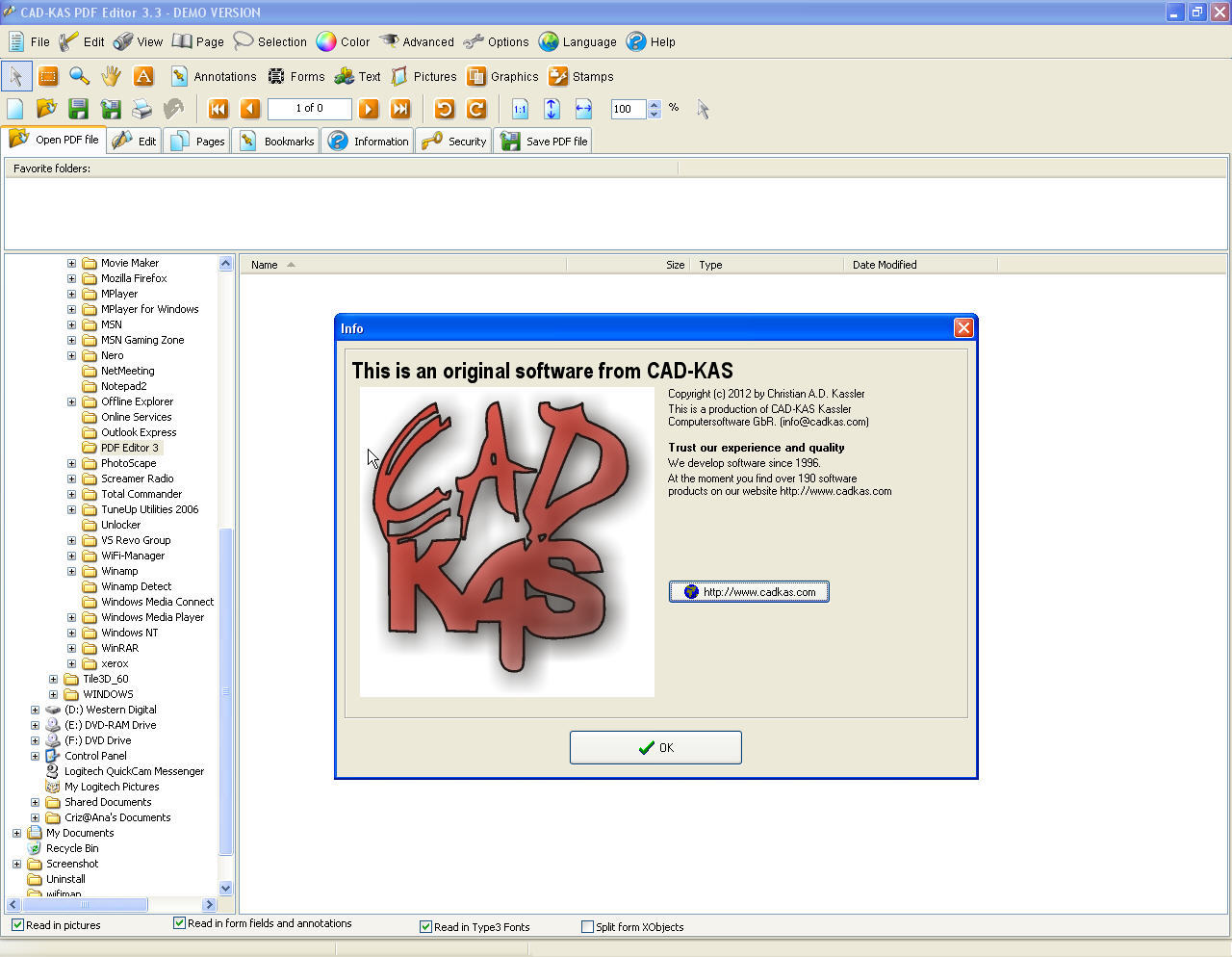Expand the Total Commander folder

(71, 494)
